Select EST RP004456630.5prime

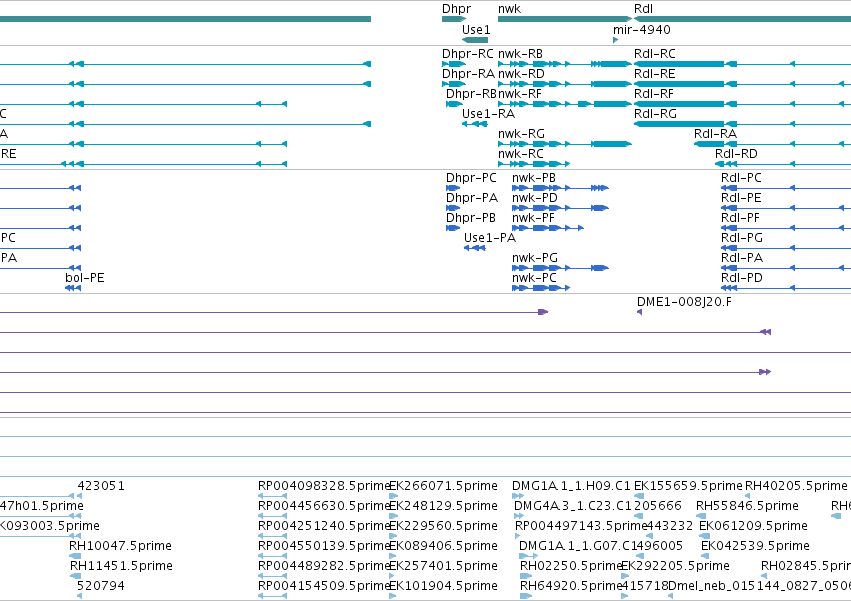(x=272, y=516)
